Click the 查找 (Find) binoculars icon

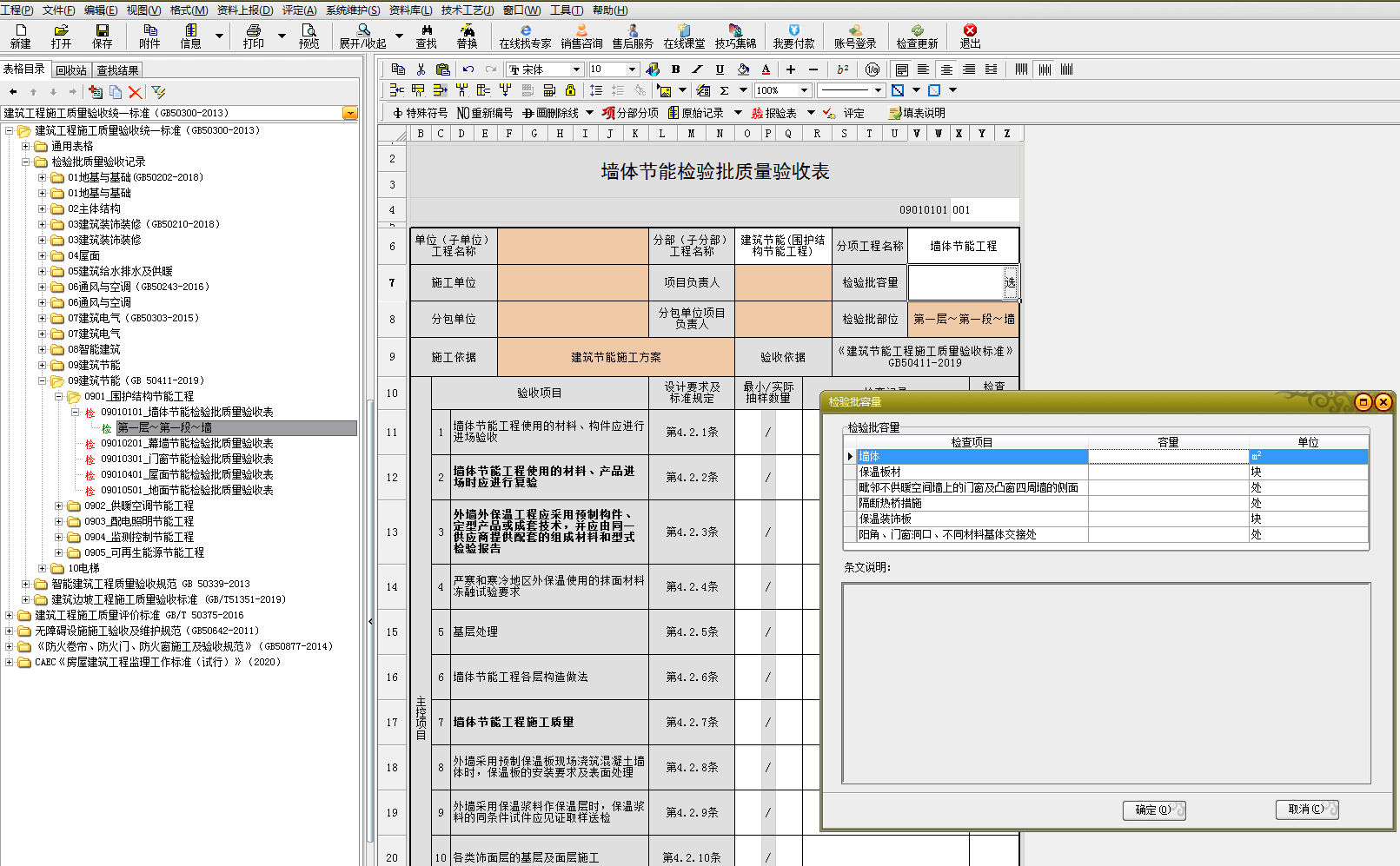426,36
